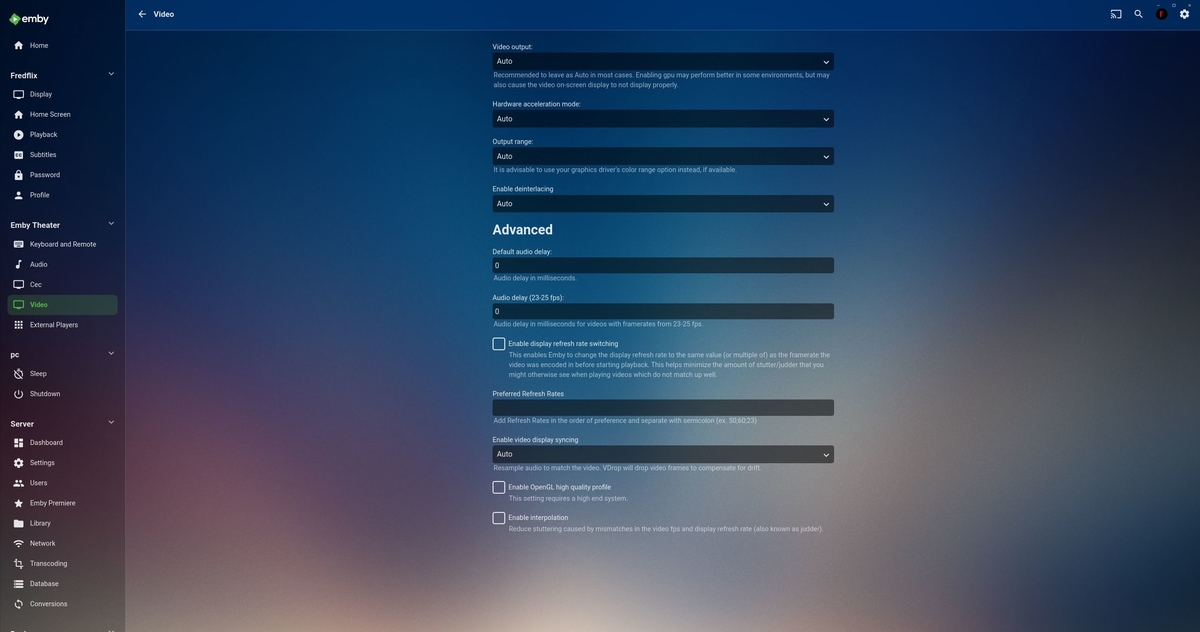The height and width of the screenshot is (632, 1200).
Task: Click the cast to device icon
Action: click(x=1114, y=14)
